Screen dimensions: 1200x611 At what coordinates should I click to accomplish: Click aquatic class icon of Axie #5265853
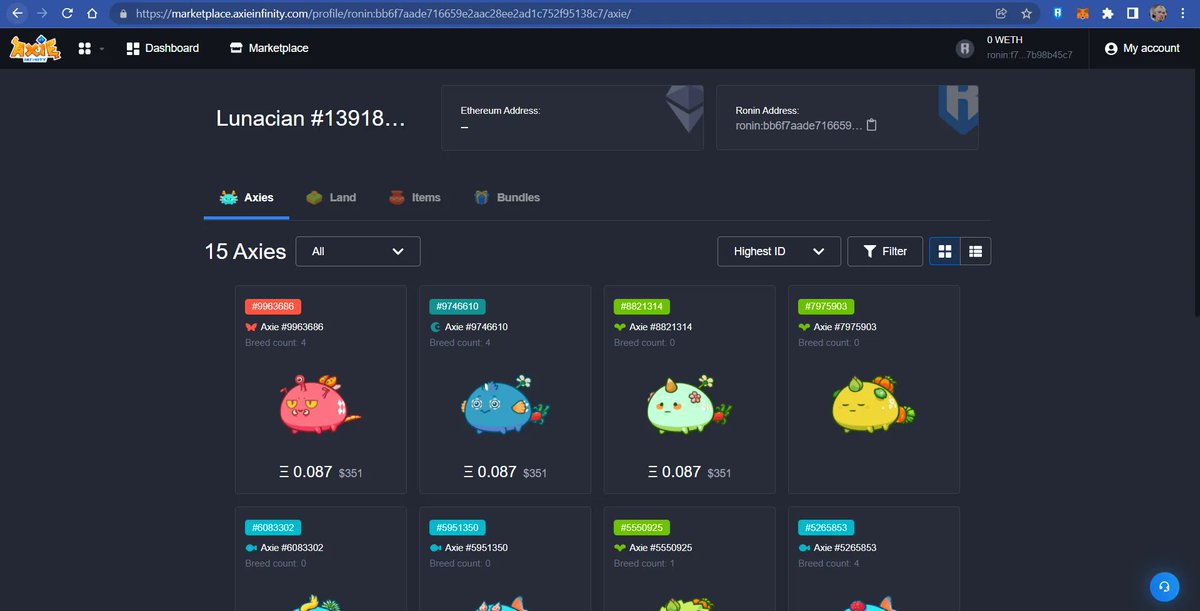point(804,548)
